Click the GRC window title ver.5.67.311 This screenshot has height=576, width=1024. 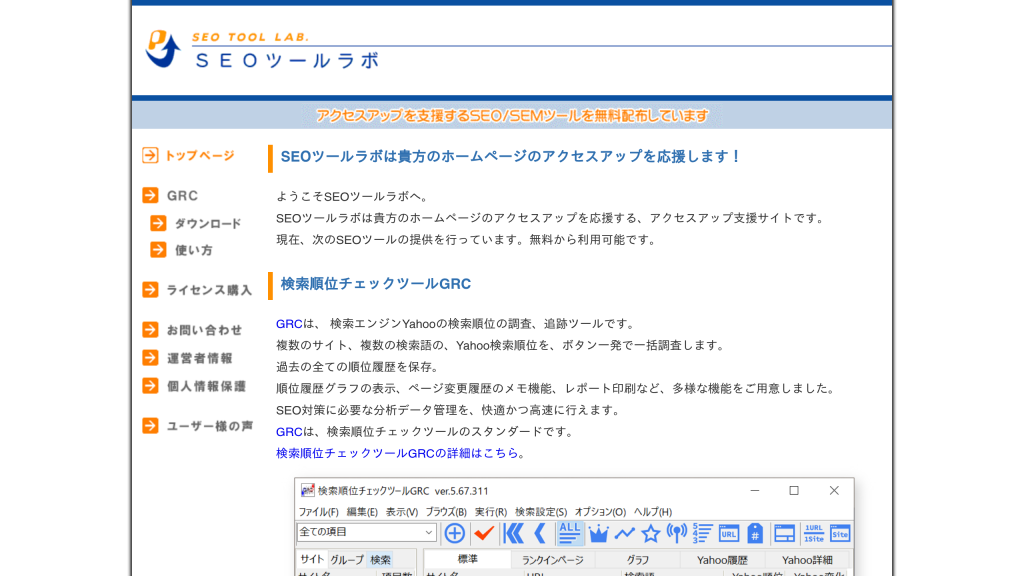click(x=402, y=491)
